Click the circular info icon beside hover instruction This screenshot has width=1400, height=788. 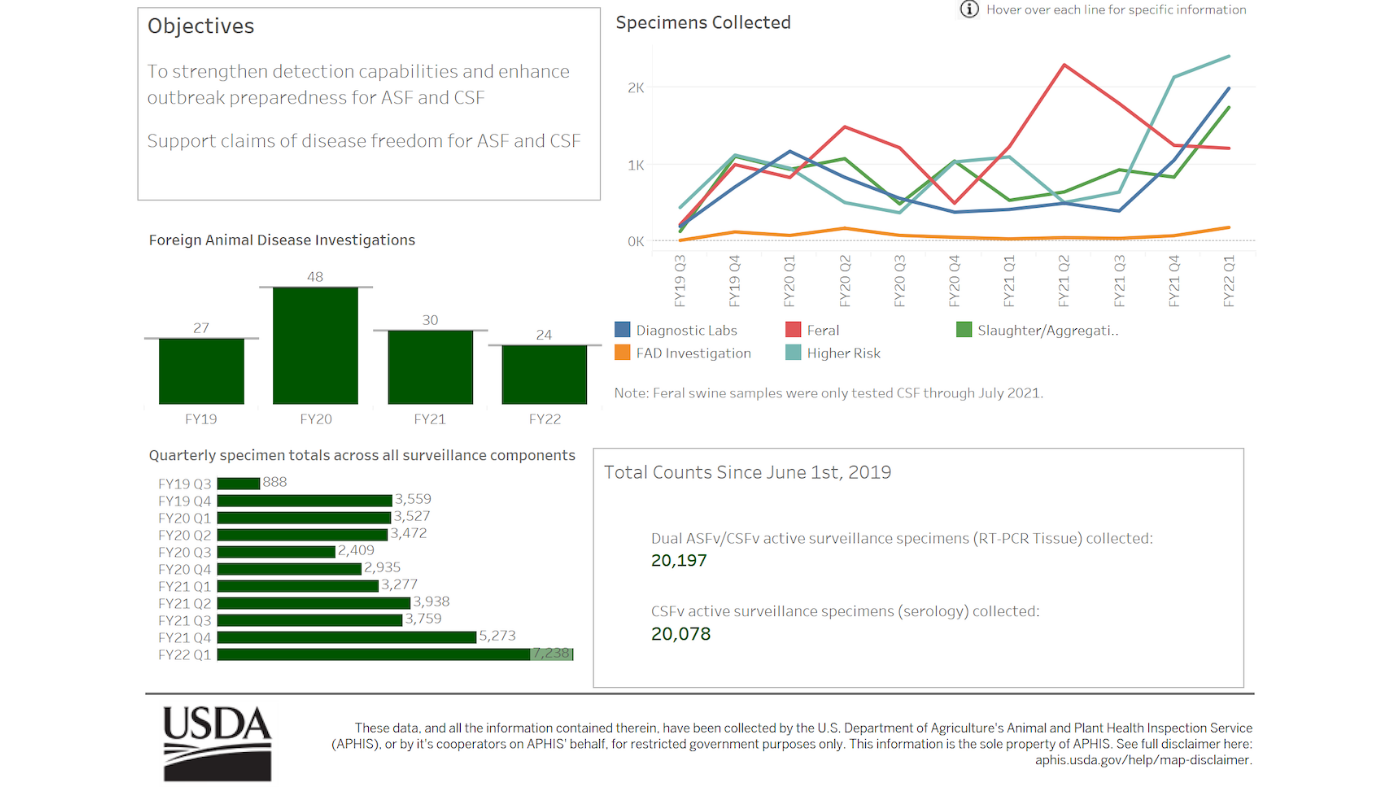tap(967, 9)
